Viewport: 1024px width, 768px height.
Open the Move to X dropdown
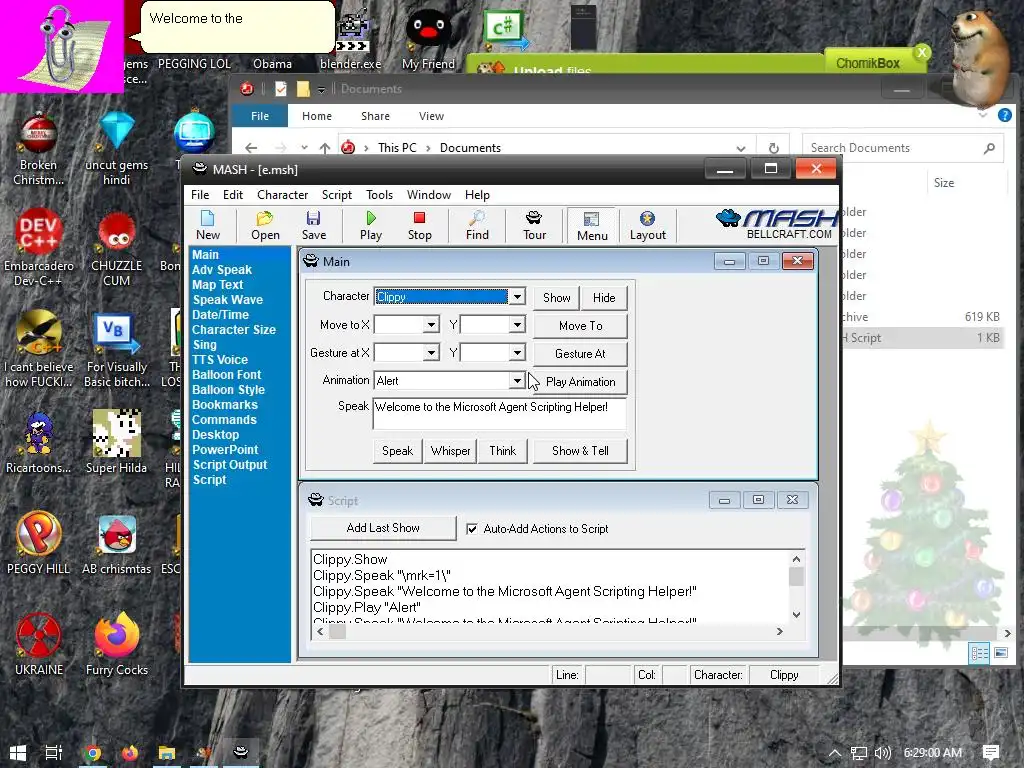click(x=431, y=325)
